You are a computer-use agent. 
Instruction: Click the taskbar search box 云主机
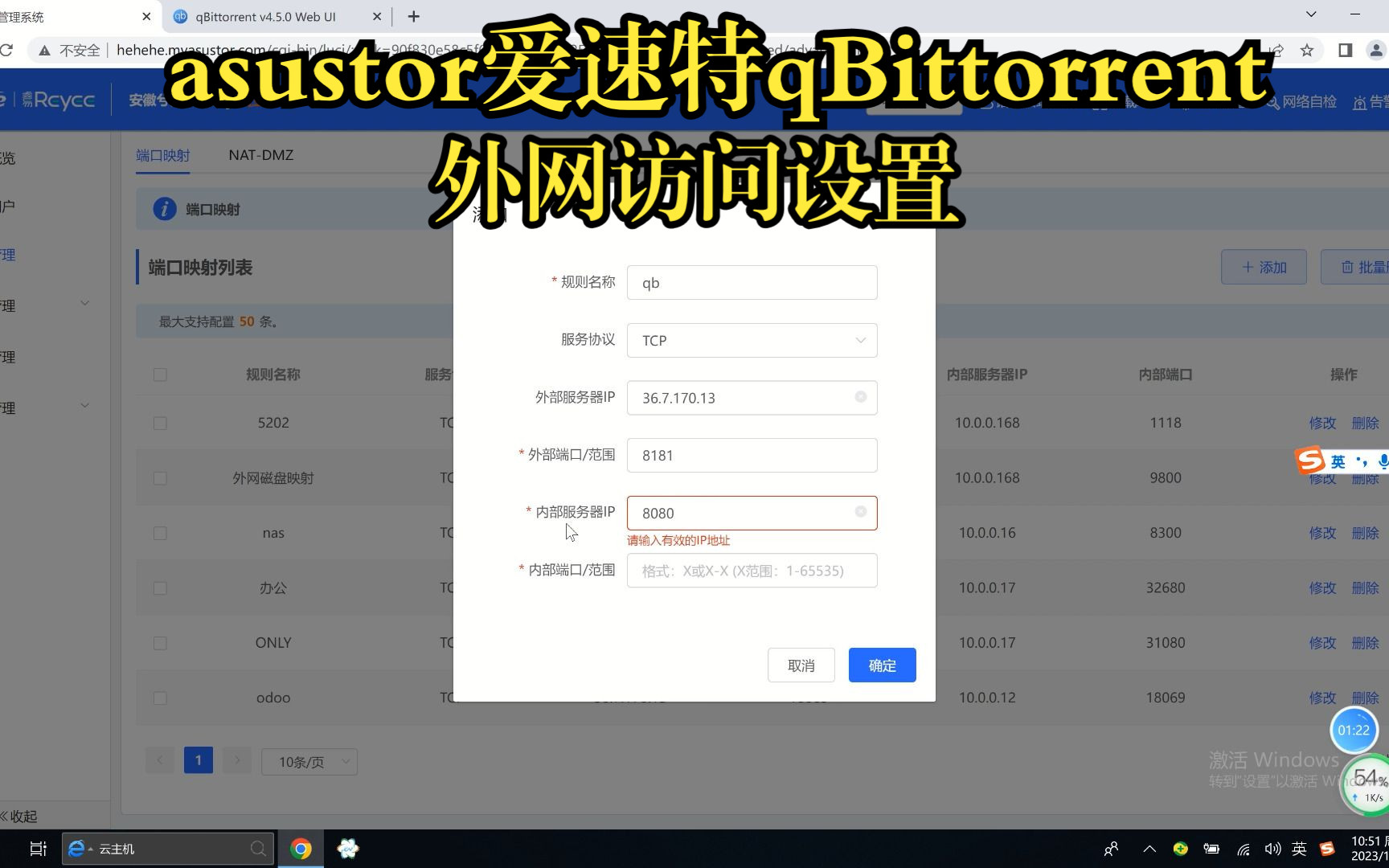pos(168,849)
